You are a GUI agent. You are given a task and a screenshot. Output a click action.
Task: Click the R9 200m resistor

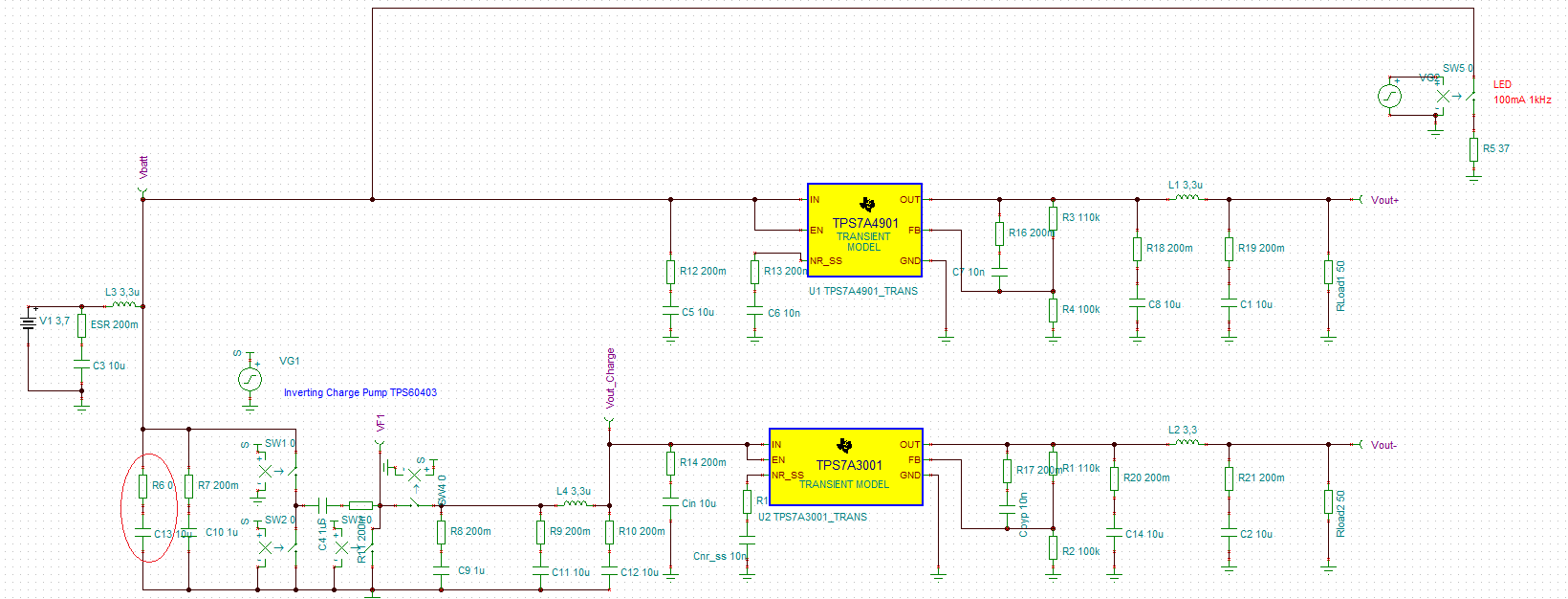[x=541, y=532]
